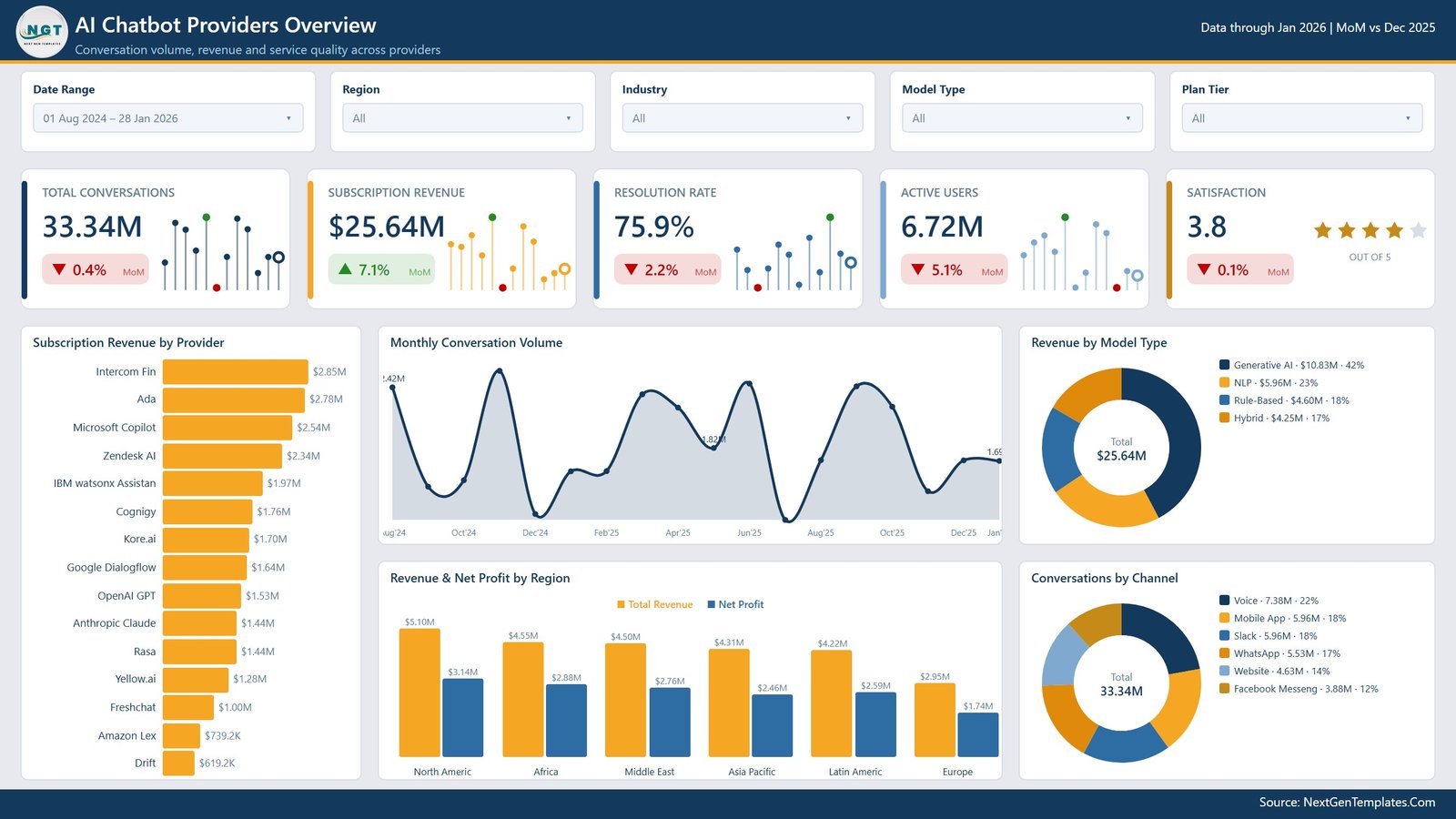1456x819 pixels.
Task: Click the Asia Pacific Total Revenue bar
Action: pyautogui.click(x=729, y=703)
